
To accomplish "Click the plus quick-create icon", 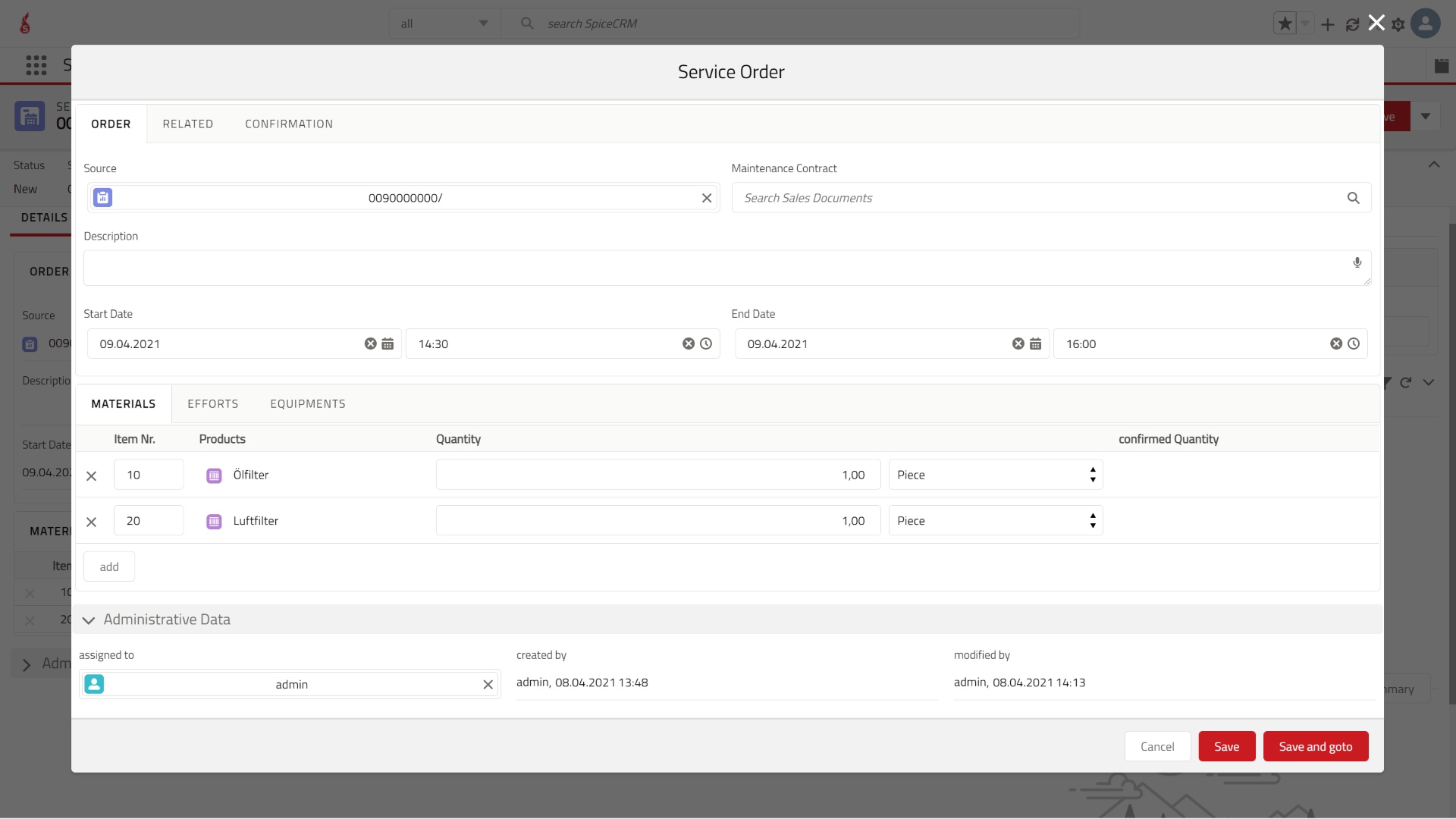I will pos(1327,25).
